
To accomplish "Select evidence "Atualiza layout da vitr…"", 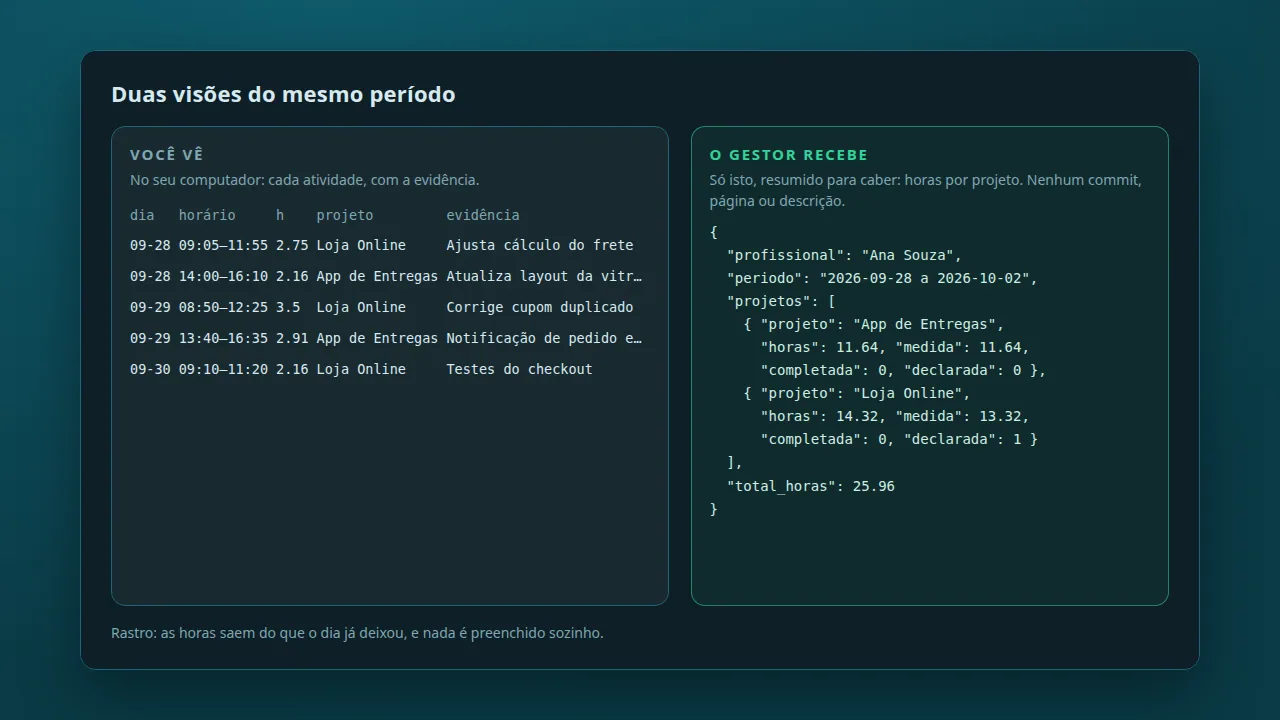I will 544,276.
